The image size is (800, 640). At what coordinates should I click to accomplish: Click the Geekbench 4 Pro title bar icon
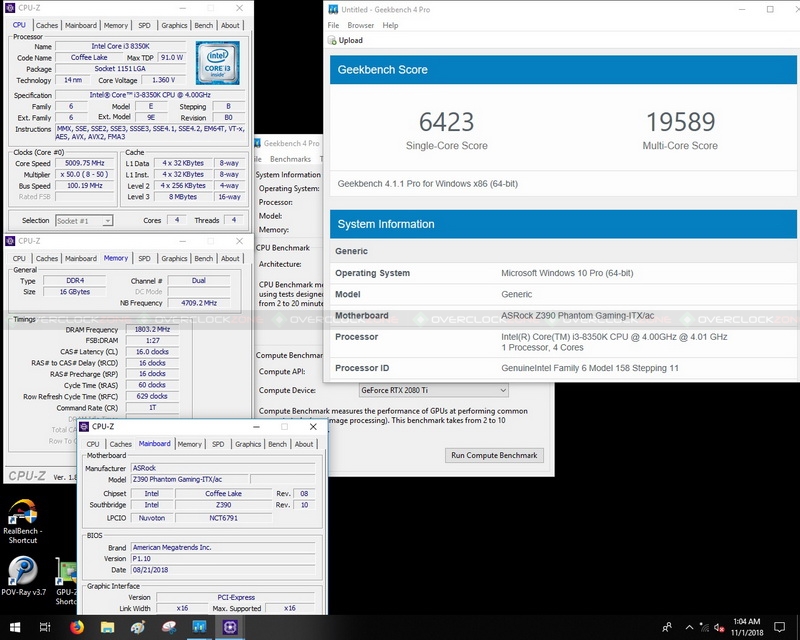click(x=333, y=9)
